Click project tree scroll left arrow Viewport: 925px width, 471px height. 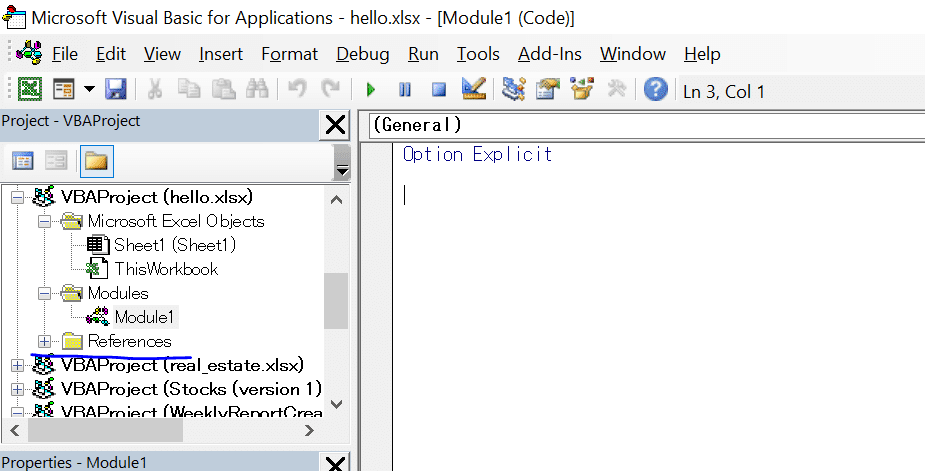pos(14,431)
